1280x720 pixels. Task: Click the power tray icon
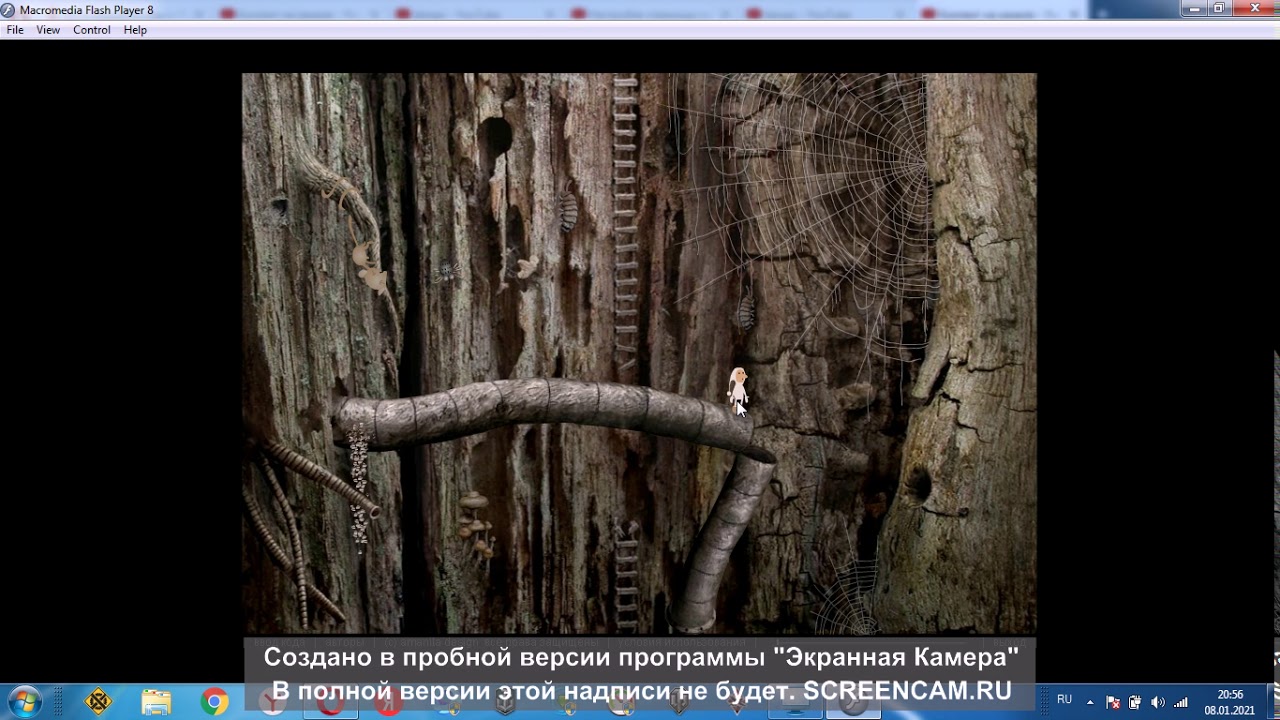pos(1135,702)
